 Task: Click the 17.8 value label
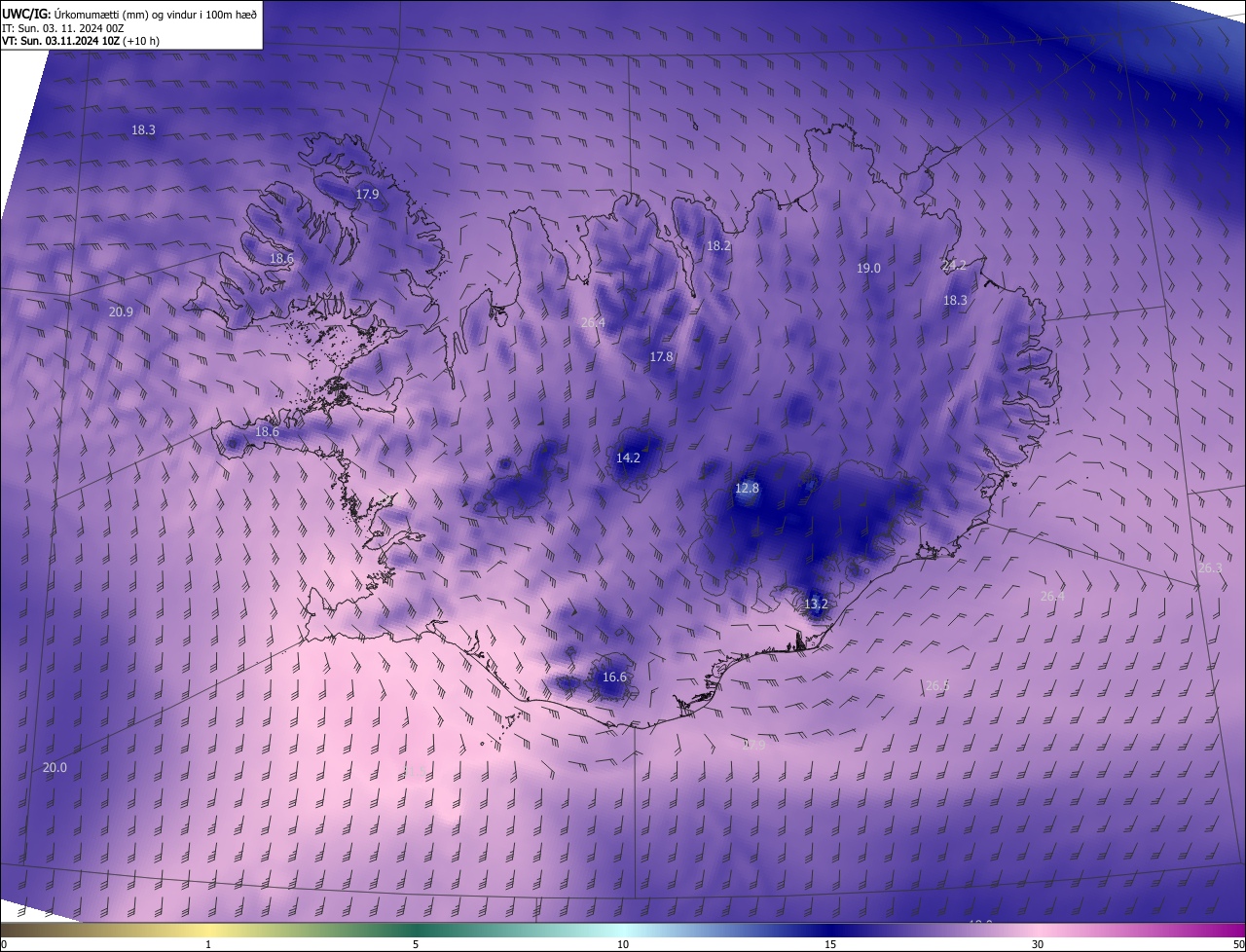tap(662, 357)
